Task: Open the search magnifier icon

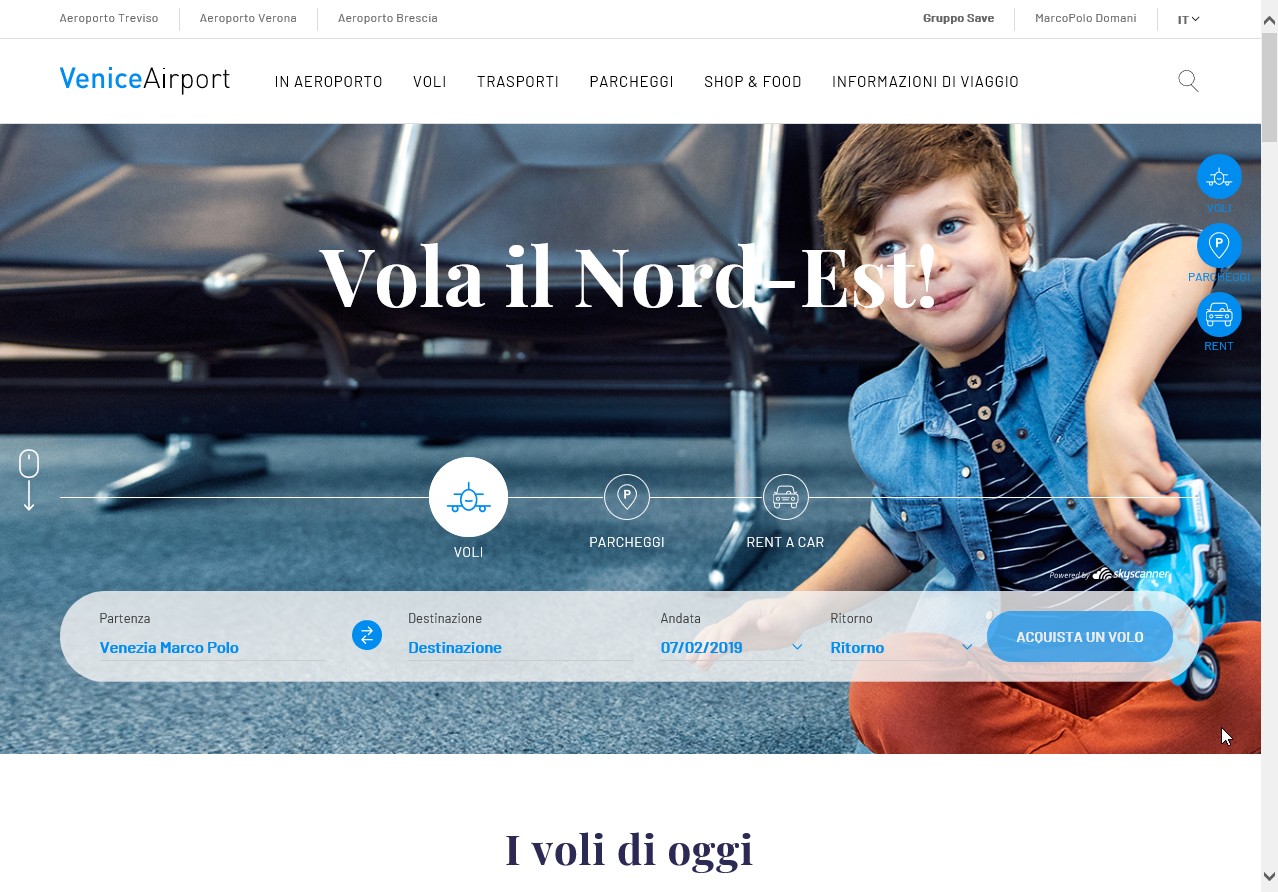Action: [x=1188, y=81]
